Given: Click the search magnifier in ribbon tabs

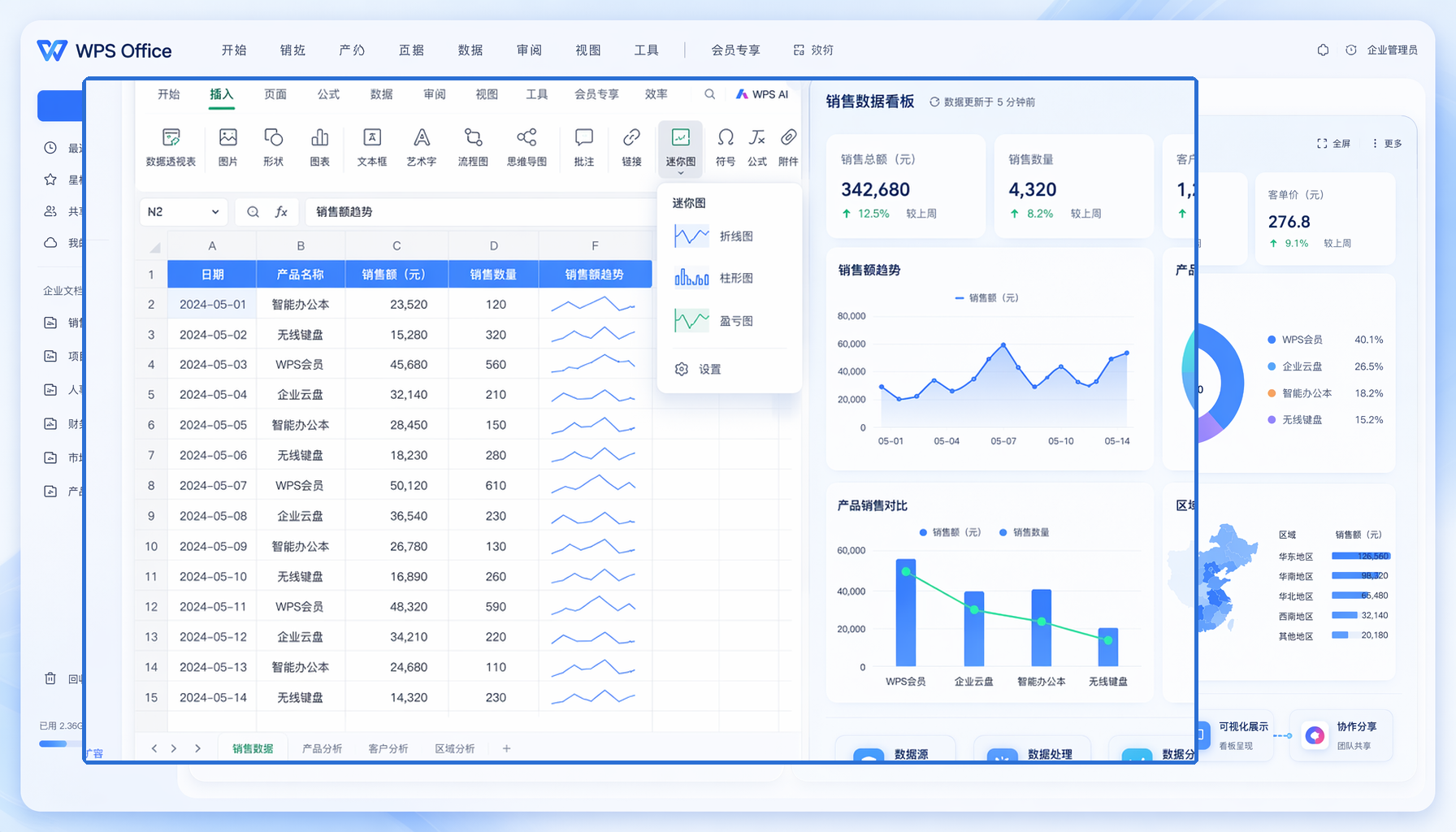Looking at the screenshot, I should pyautogui.click(x=709, y=94).
